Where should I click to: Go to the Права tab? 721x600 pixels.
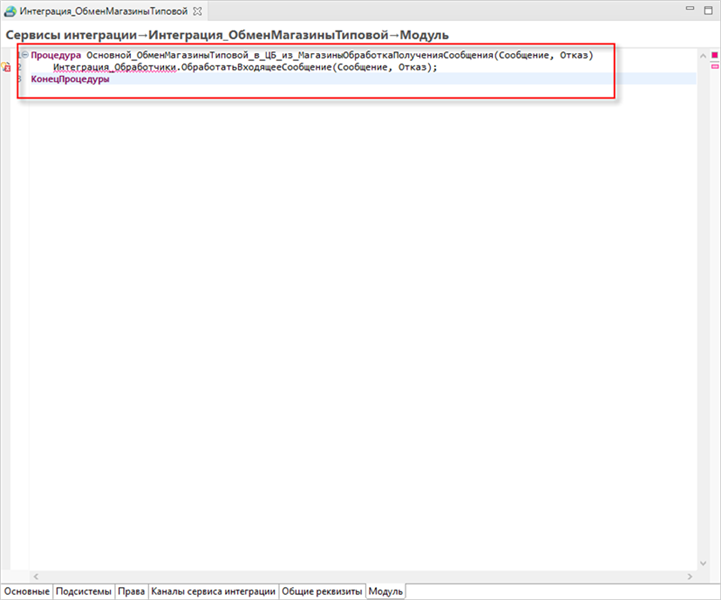(x=131, y=591)
